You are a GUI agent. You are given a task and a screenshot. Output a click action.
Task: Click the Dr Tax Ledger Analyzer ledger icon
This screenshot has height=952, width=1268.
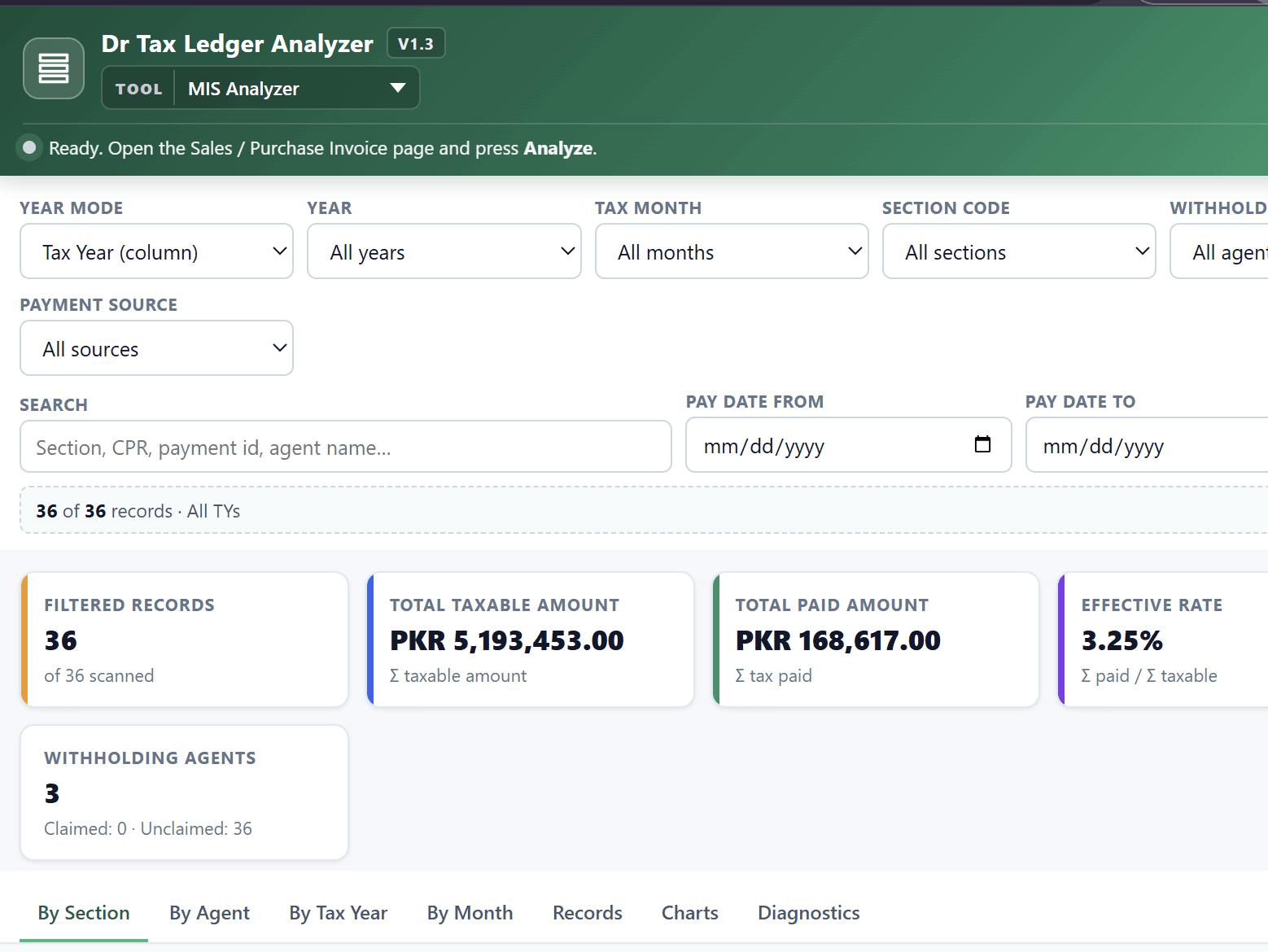coord(53,68)
